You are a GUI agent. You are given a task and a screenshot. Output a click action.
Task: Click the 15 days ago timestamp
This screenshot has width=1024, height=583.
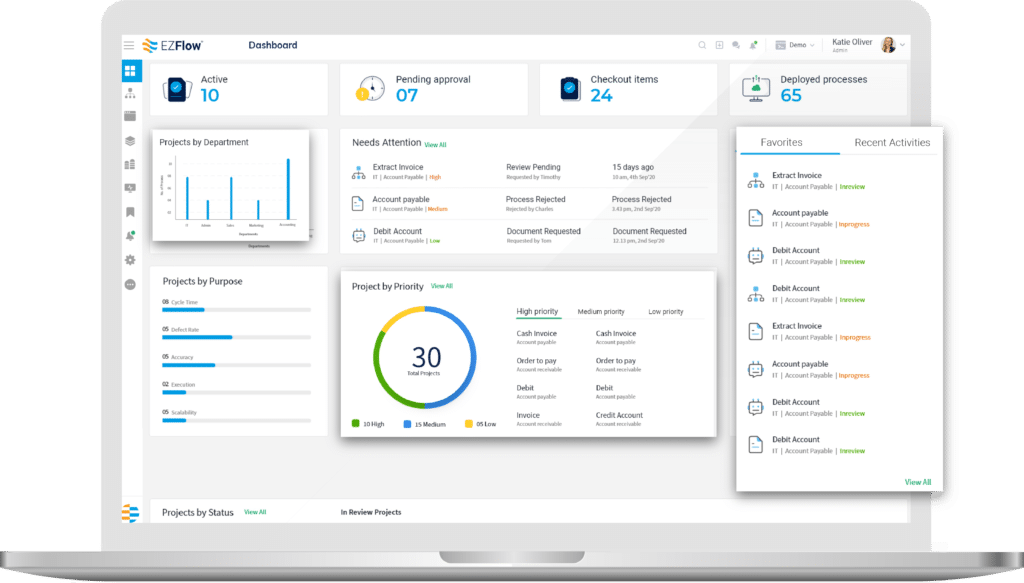pos(633,167)
